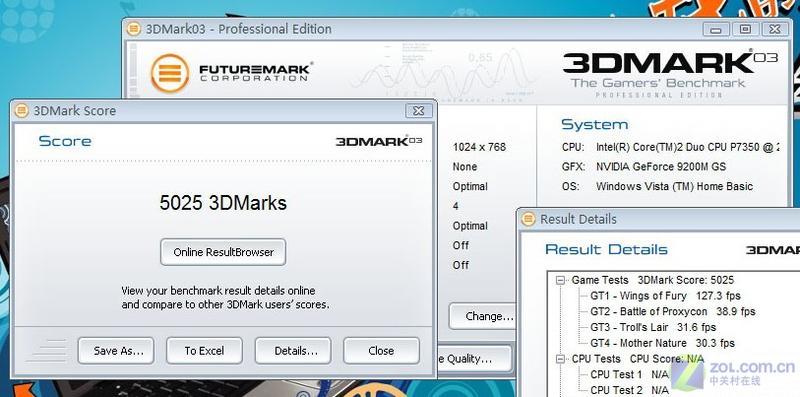Click the 1024 x 768 resolution value

(479, 147)
